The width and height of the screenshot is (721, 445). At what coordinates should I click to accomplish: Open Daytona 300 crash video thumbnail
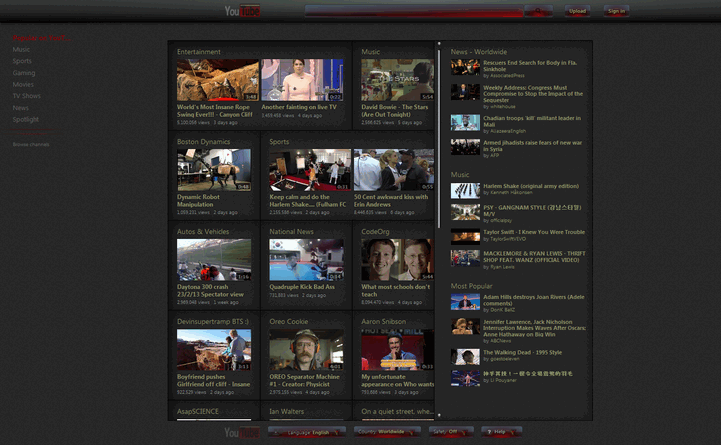click(214, 260)
